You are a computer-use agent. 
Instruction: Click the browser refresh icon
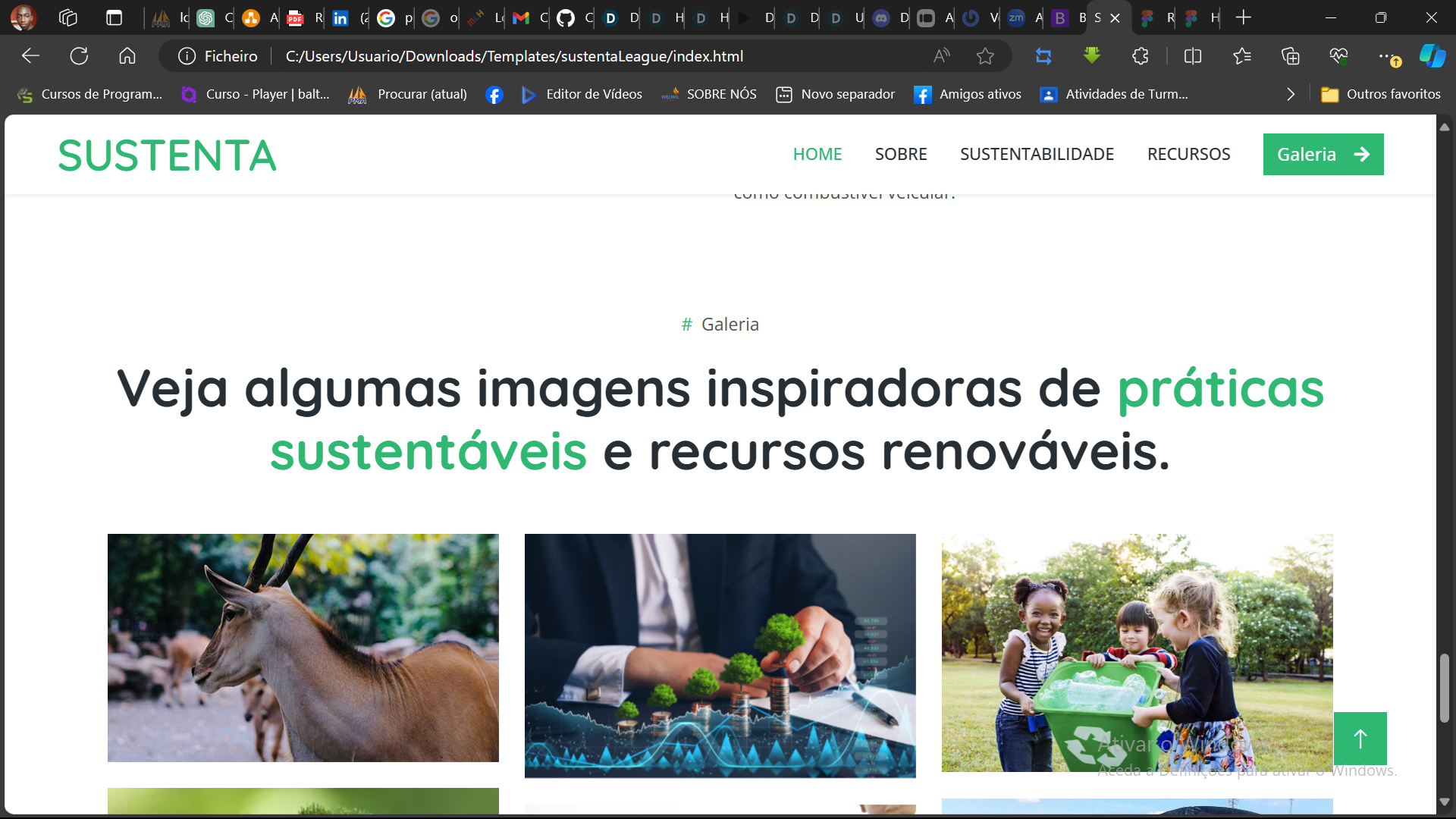point(79,56)
